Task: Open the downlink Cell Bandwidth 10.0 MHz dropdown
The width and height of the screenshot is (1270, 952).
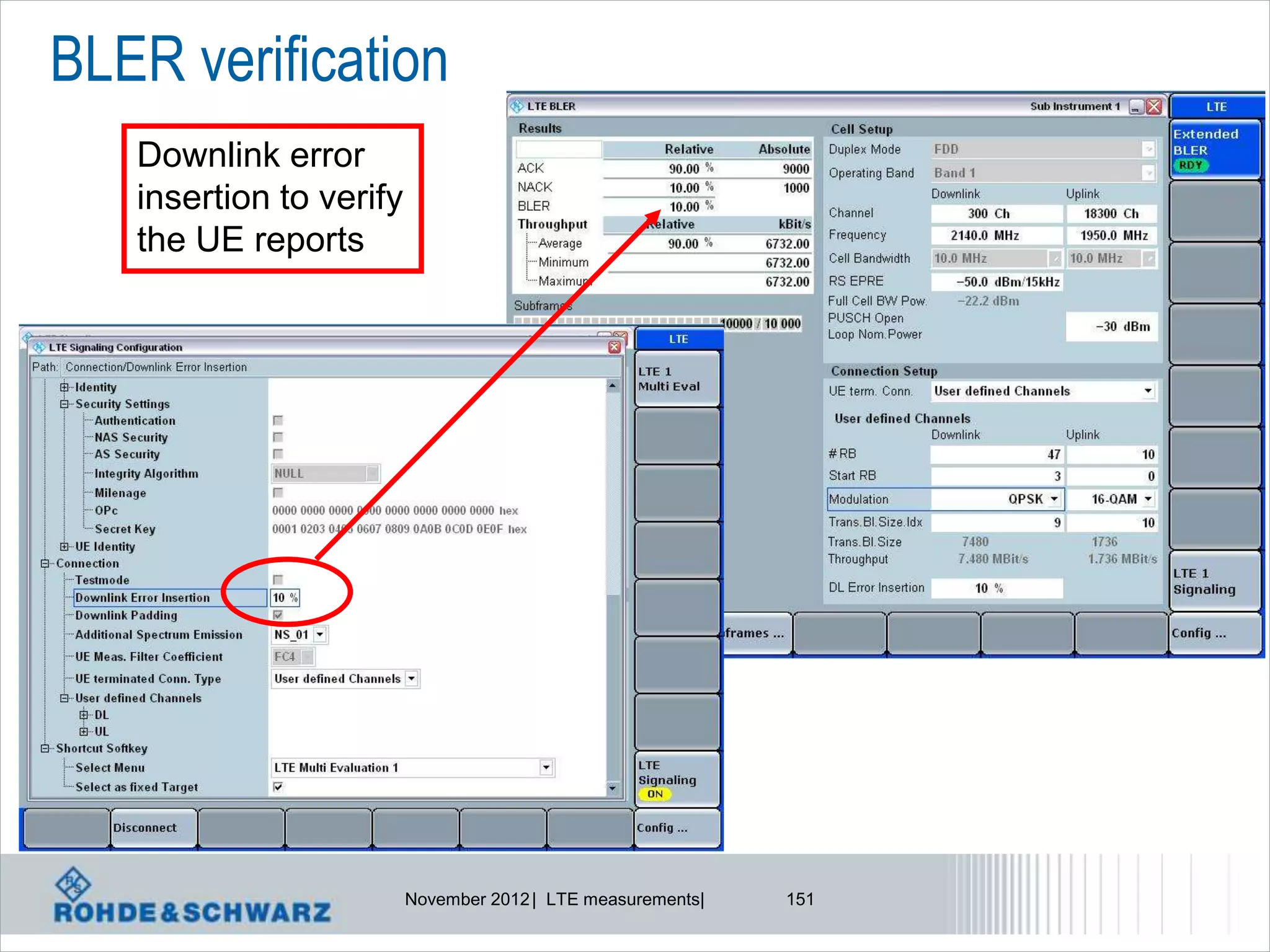Action: coord(1054,258)
